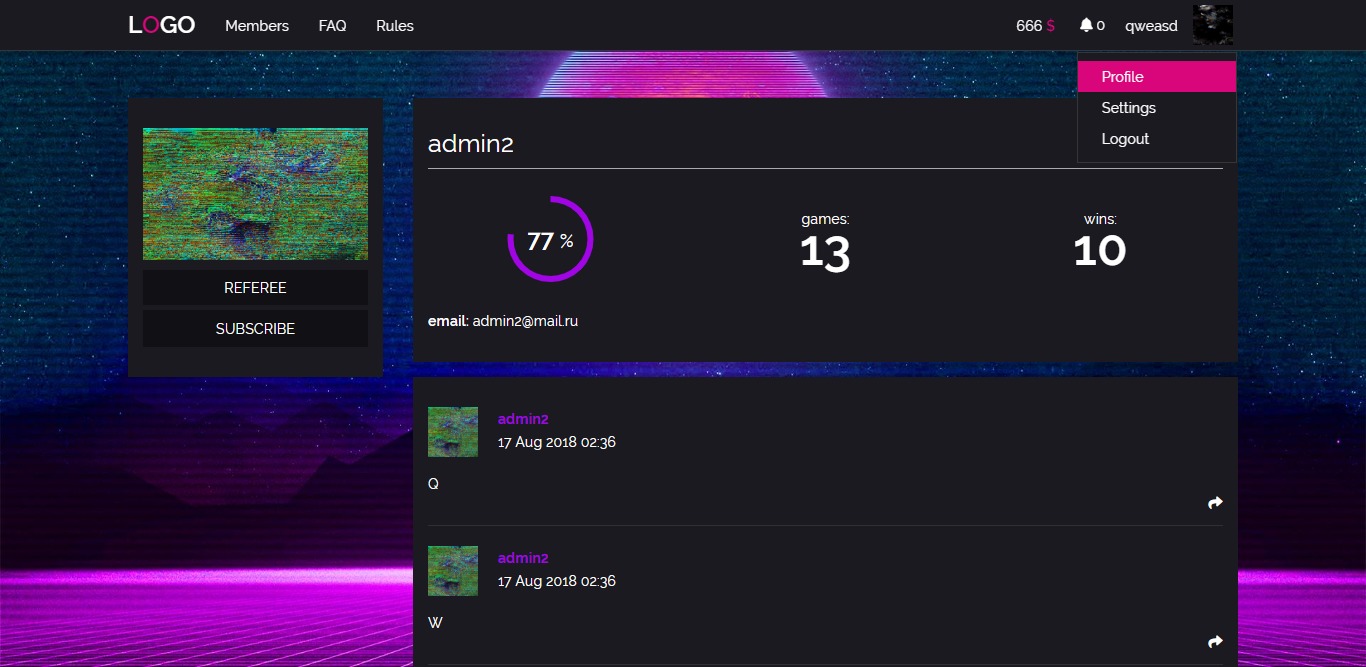
Task: Open the FAQ page
Action: 332,26
